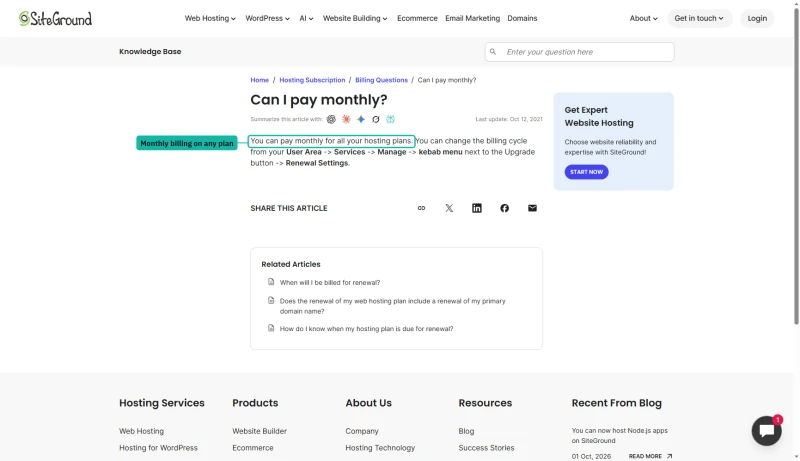The image size is (800, 461).
Task: Open blog post about hosting Node.js apps
Action: click(x=619, y=436)
